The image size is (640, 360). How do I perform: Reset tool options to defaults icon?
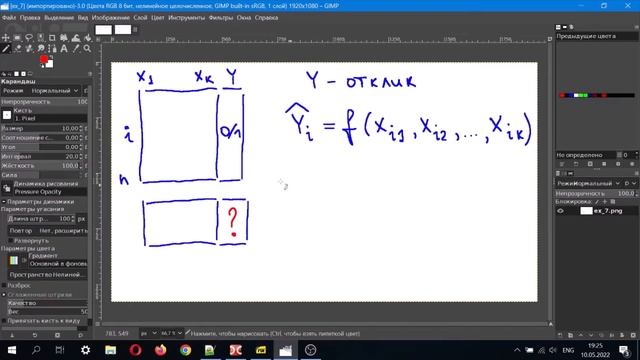(x=80, y=335)
